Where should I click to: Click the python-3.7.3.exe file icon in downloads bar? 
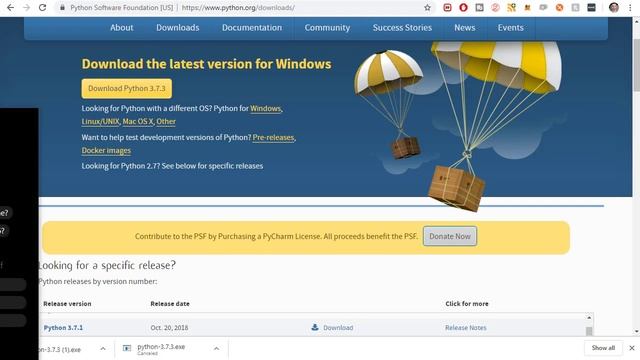click(127, 348)
